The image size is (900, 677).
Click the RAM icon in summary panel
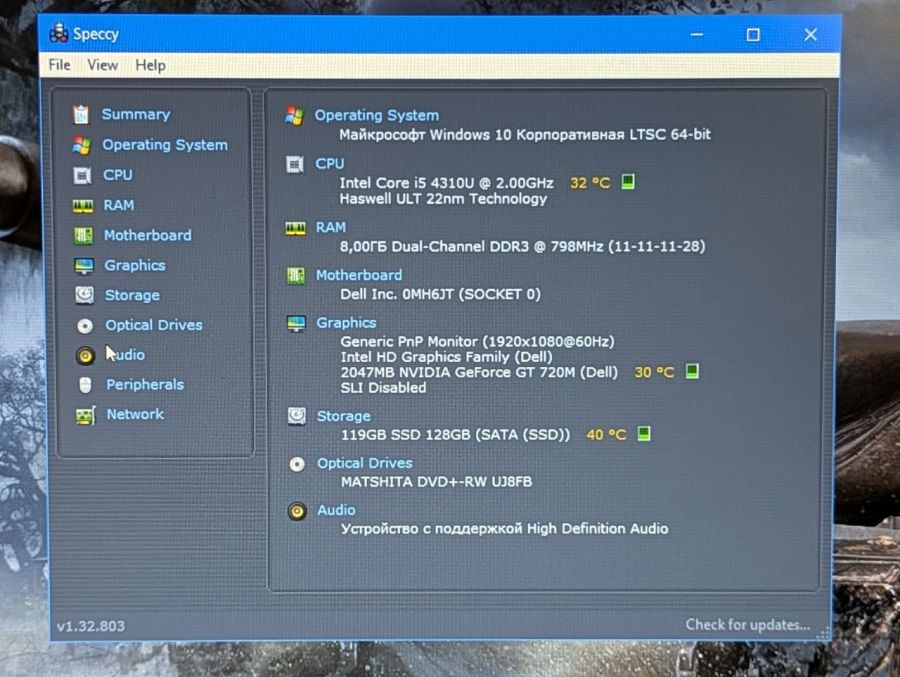[295, 229]
